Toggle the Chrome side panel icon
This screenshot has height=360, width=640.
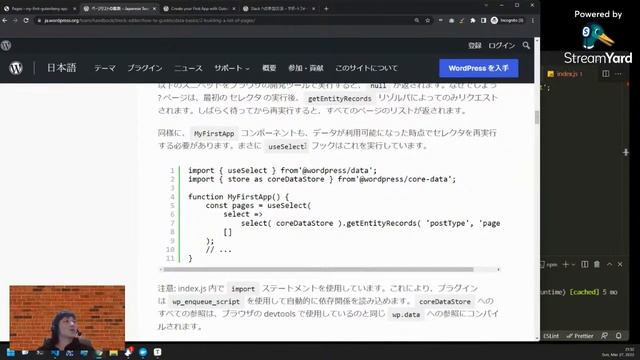tap(483, 20)
